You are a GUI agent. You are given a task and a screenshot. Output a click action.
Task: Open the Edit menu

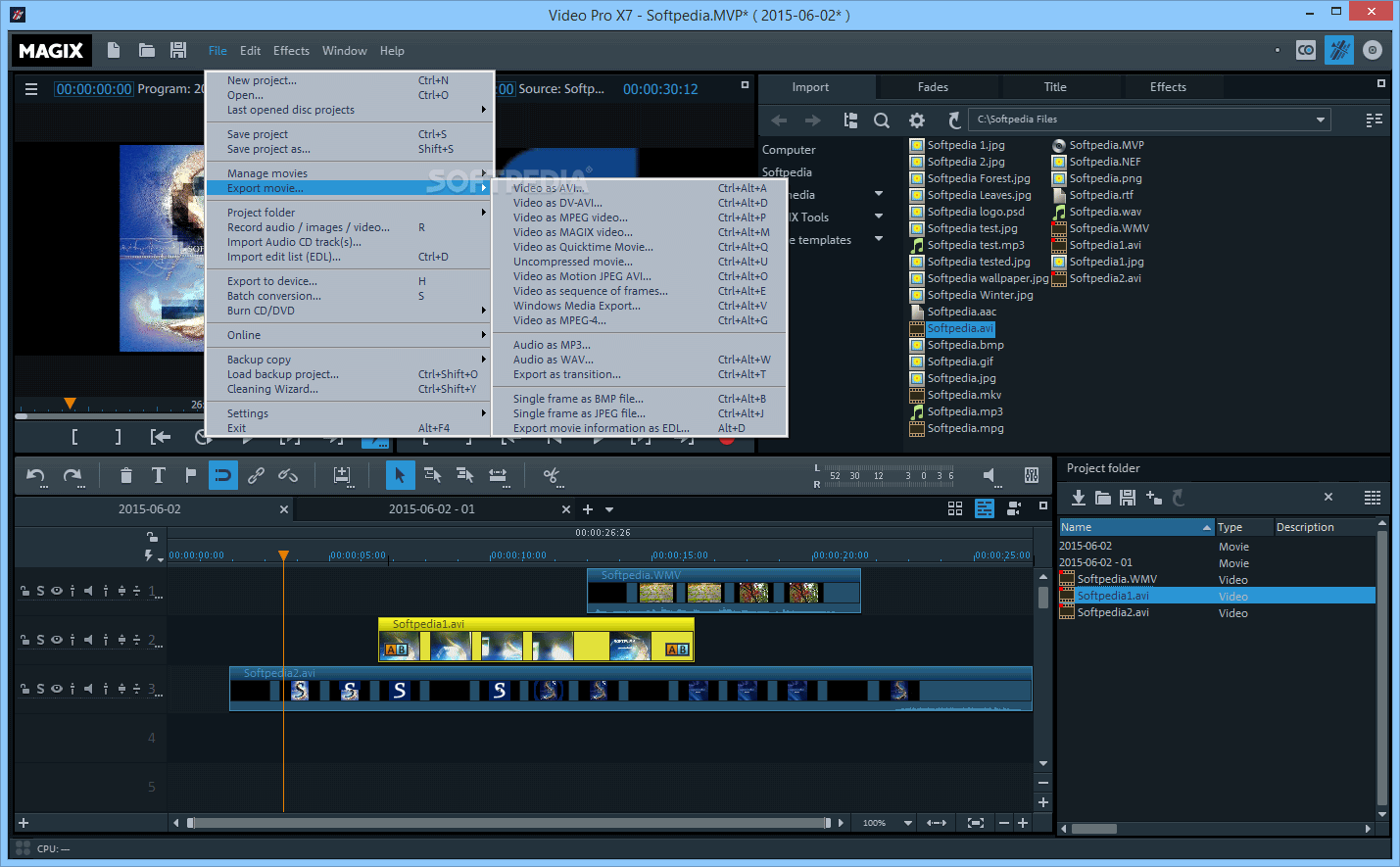pyautogui.click(x=250, y=51)
